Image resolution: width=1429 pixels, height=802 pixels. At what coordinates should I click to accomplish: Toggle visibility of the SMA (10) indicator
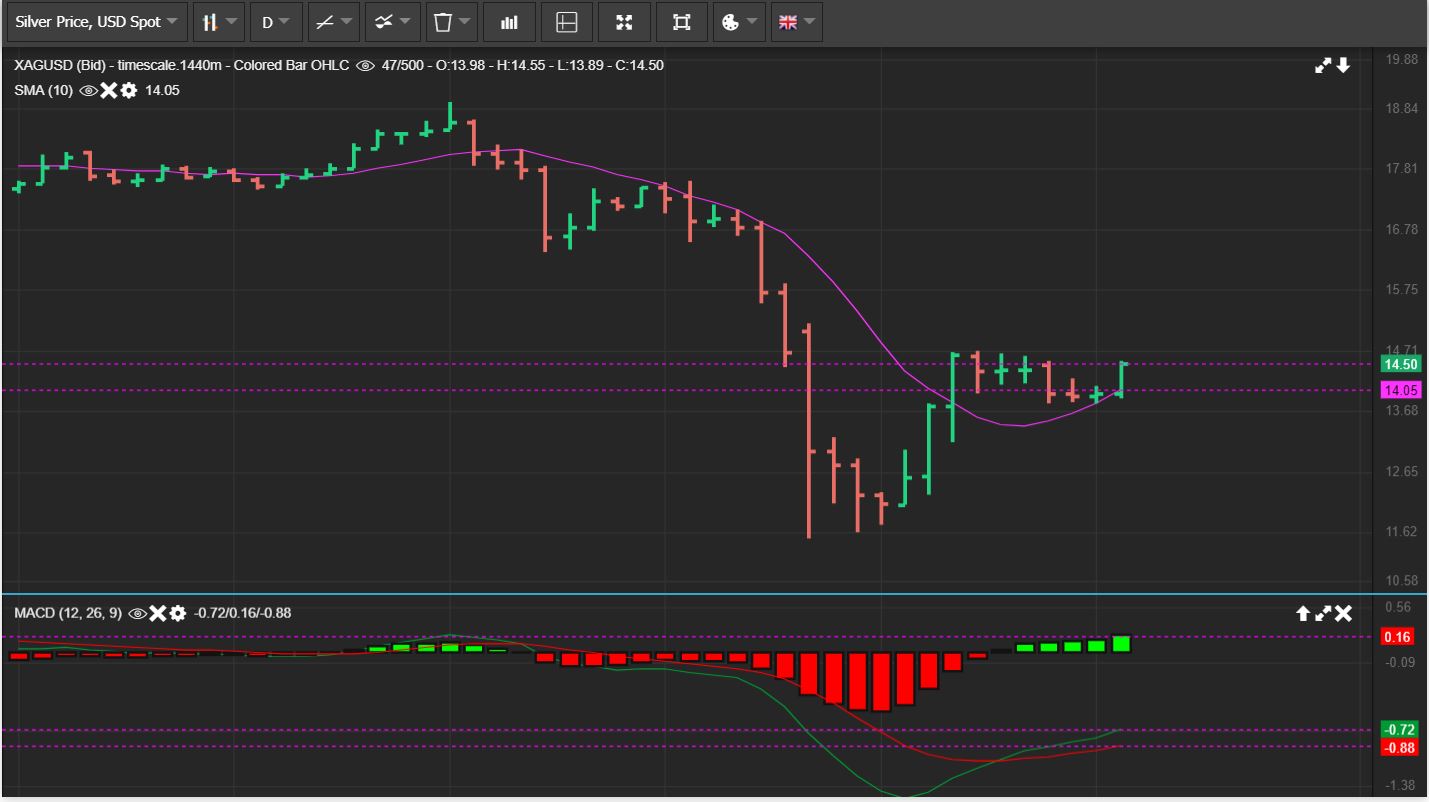89,90
